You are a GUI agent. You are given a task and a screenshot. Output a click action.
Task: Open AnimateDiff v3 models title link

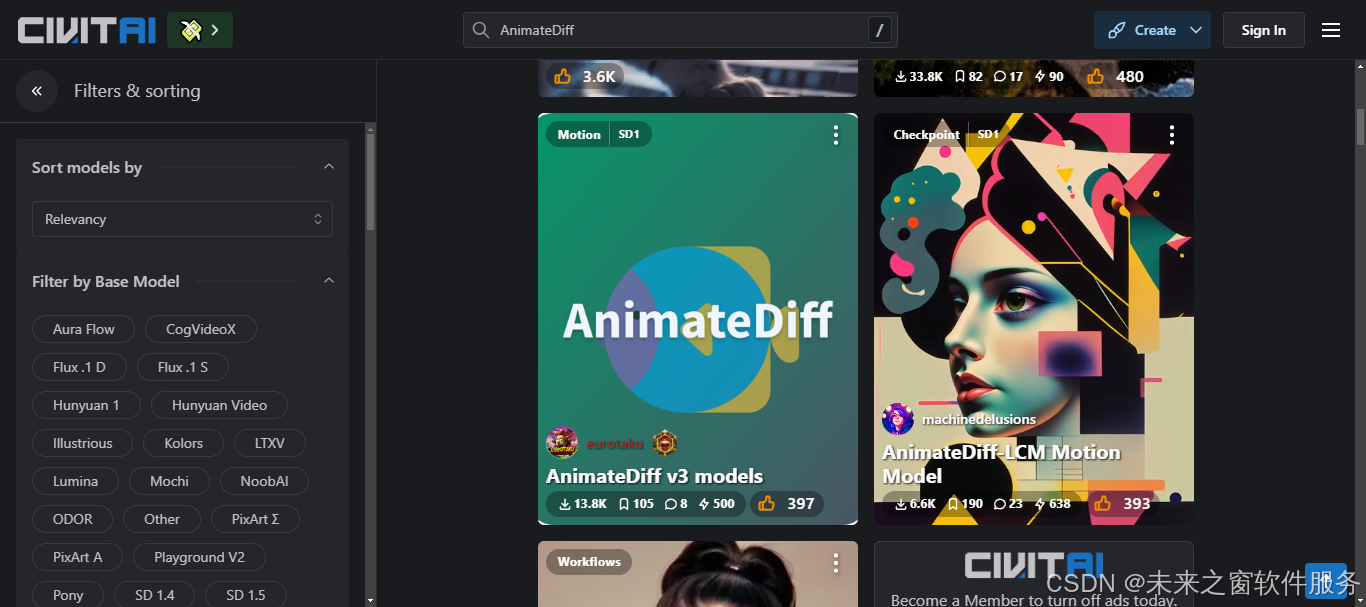click(x=655, y=476)
